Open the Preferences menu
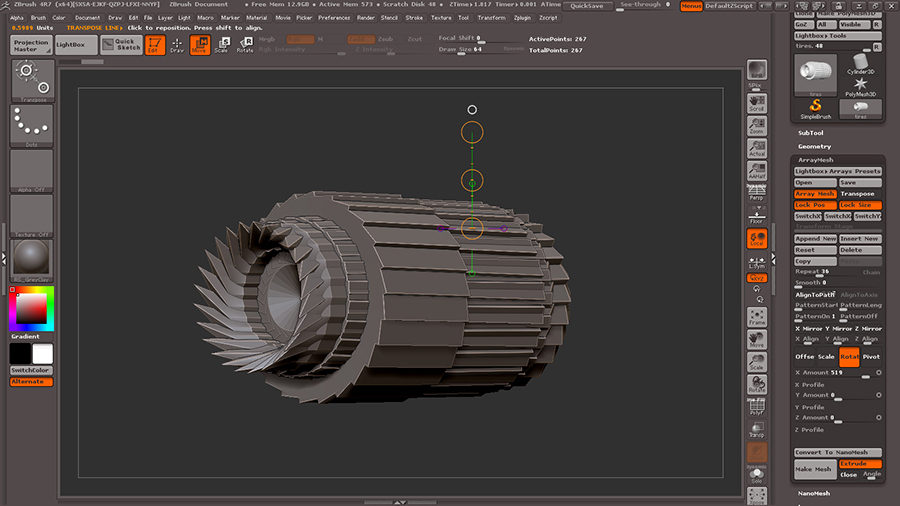 coord(334,18)
